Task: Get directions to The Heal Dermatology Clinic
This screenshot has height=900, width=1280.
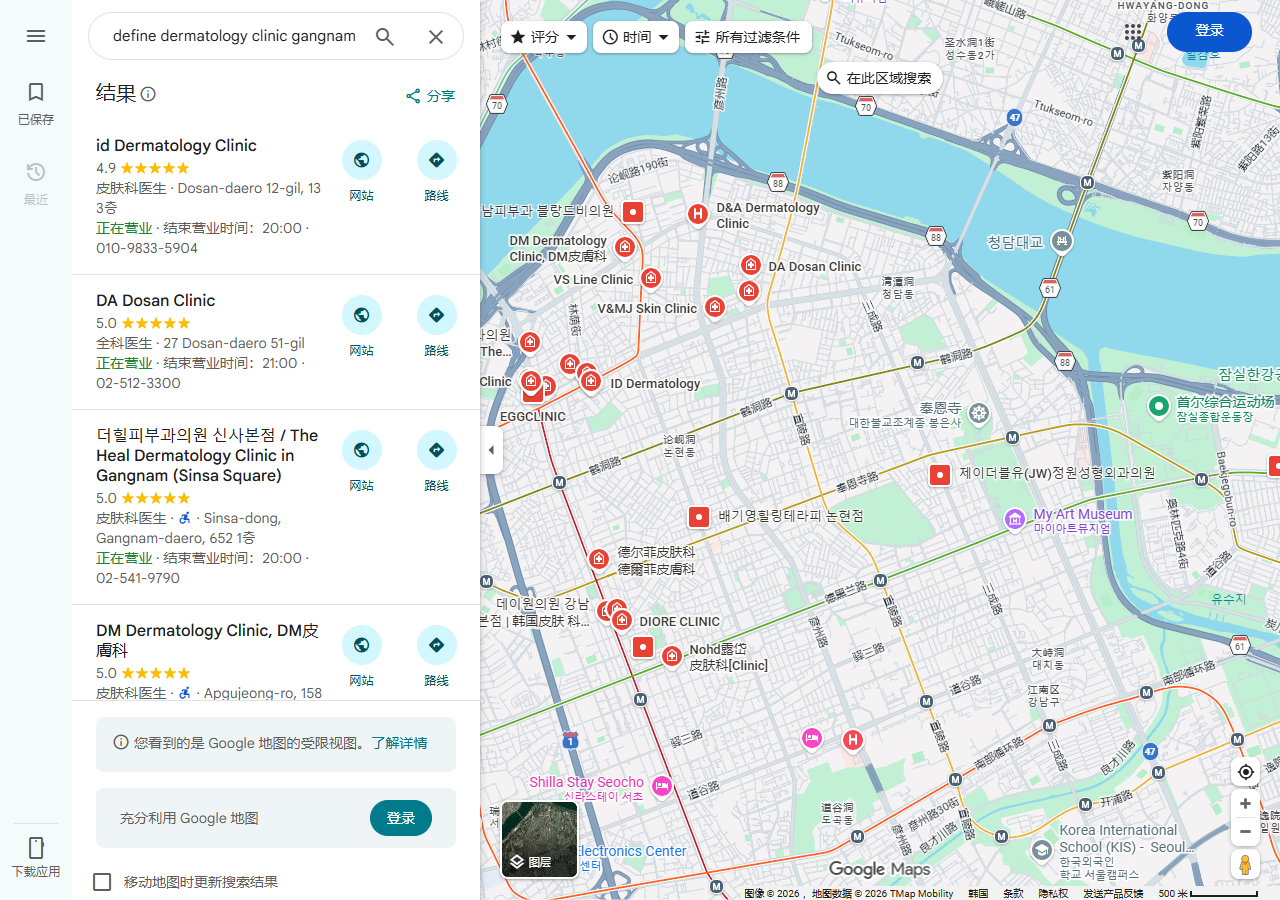Action: click(437, 450)
